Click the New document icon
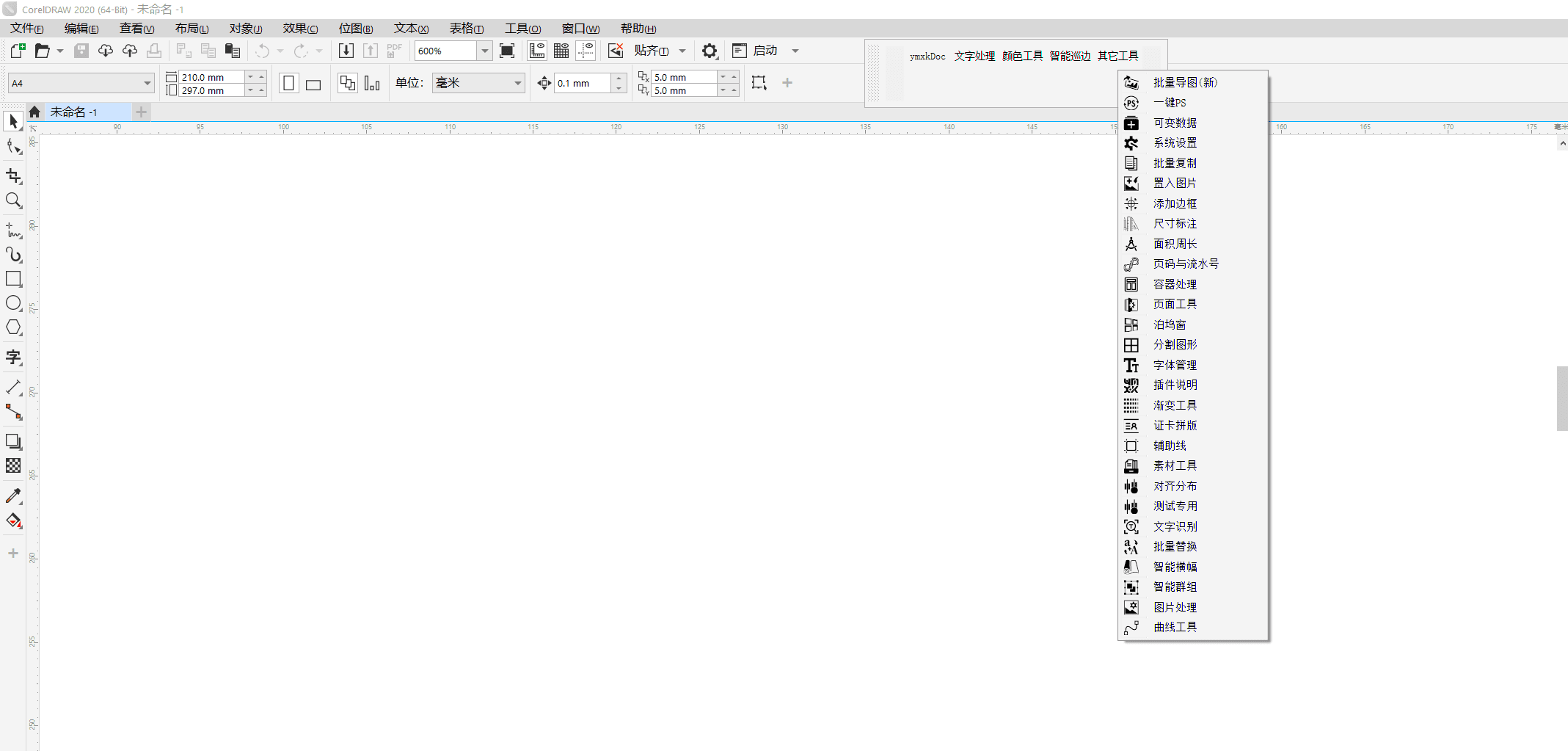Image resolution: width=1568 pixels, height=751 pixels. pos(18,51)
